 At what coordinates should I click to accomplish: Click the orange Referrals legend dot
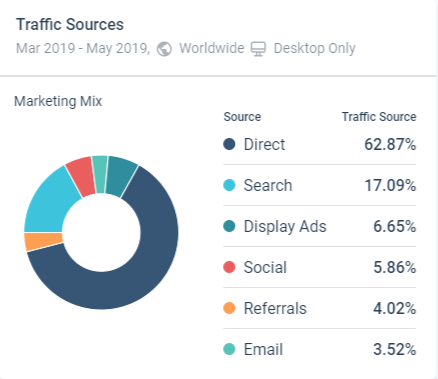(229, 308)
